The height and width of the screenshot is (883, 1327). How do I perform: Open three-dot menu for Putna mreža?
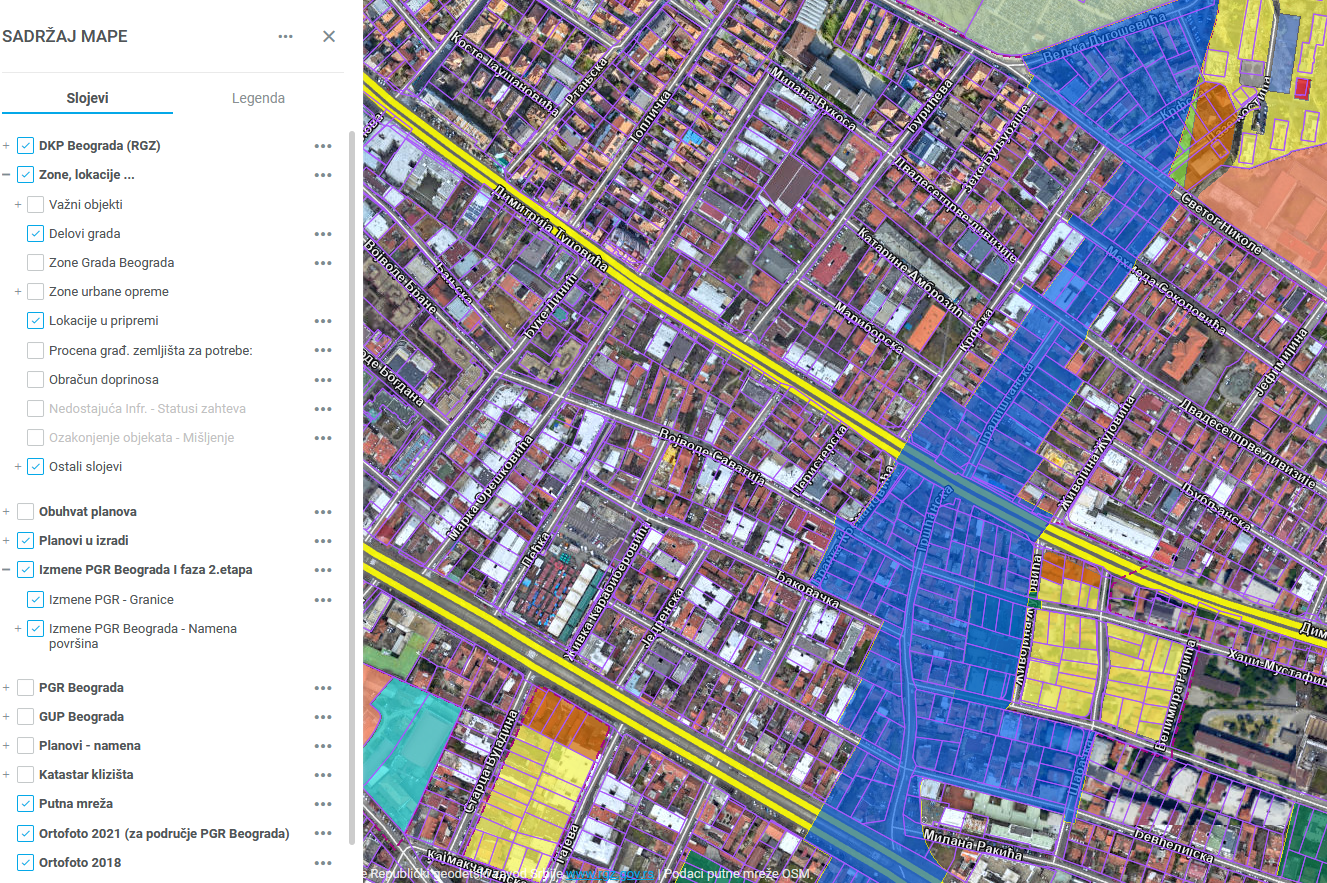(322, 804)
